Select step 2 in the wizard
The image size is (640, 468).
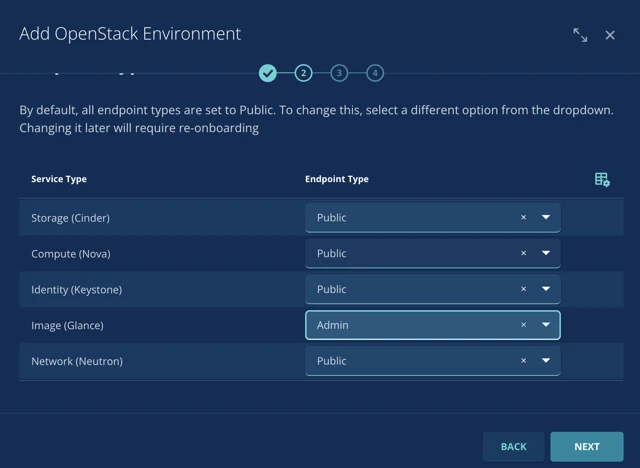click(x=303, y=73)
